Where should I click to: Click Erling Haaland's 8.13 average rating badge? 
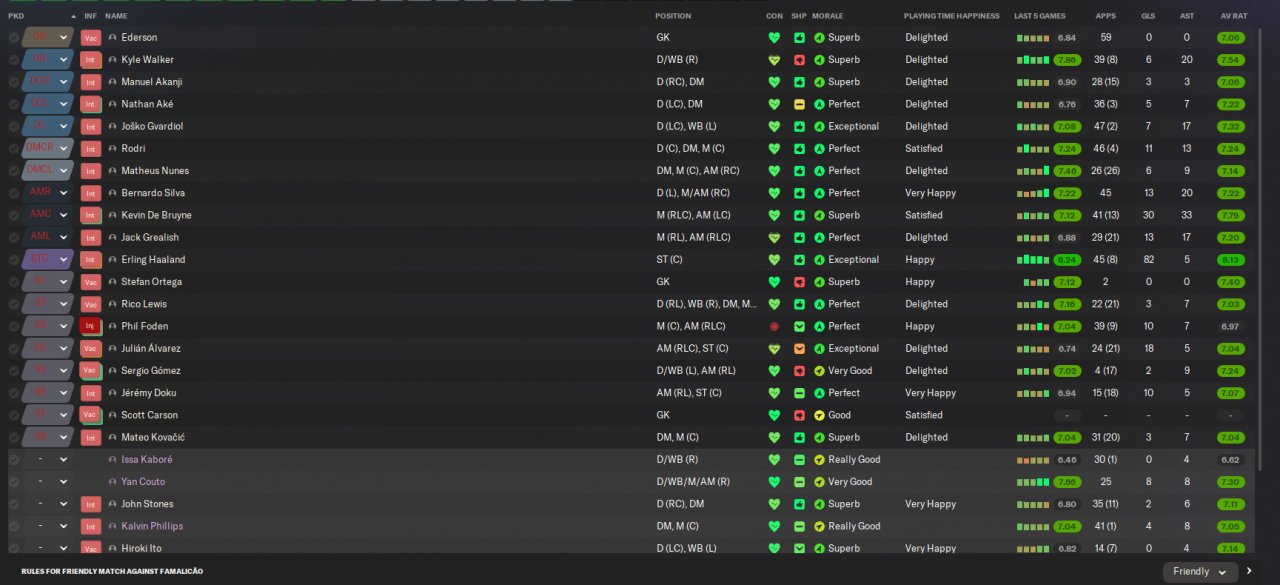pos(1231,260)
